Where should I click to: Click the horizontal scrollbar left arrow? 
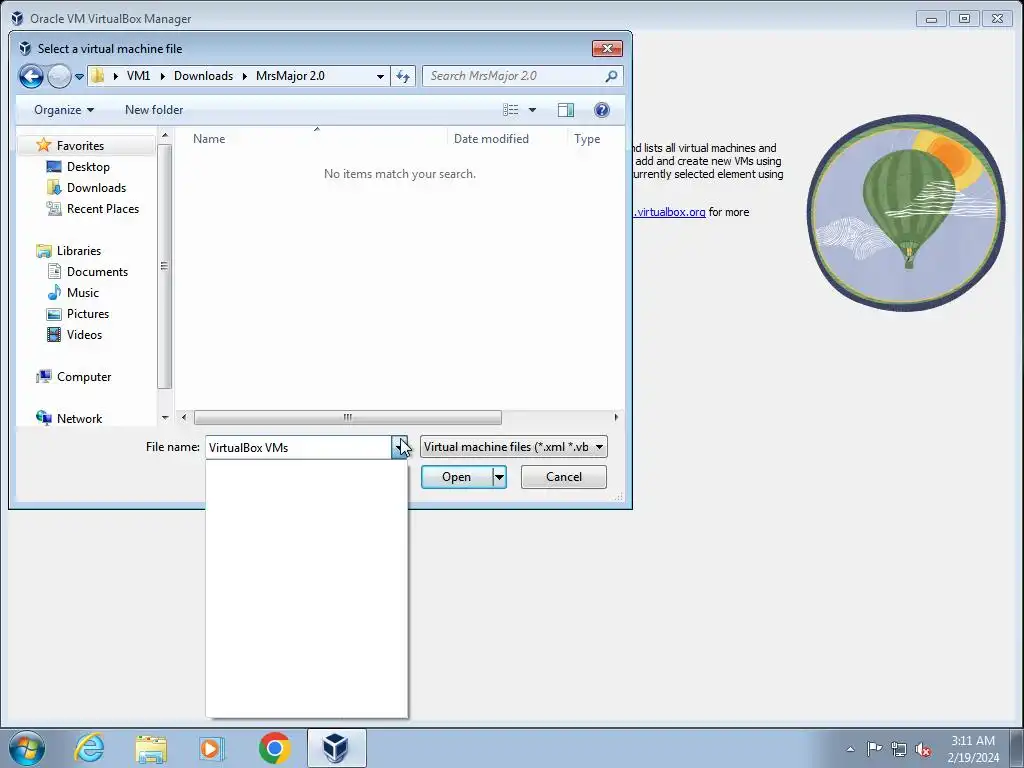click(184, 417)
